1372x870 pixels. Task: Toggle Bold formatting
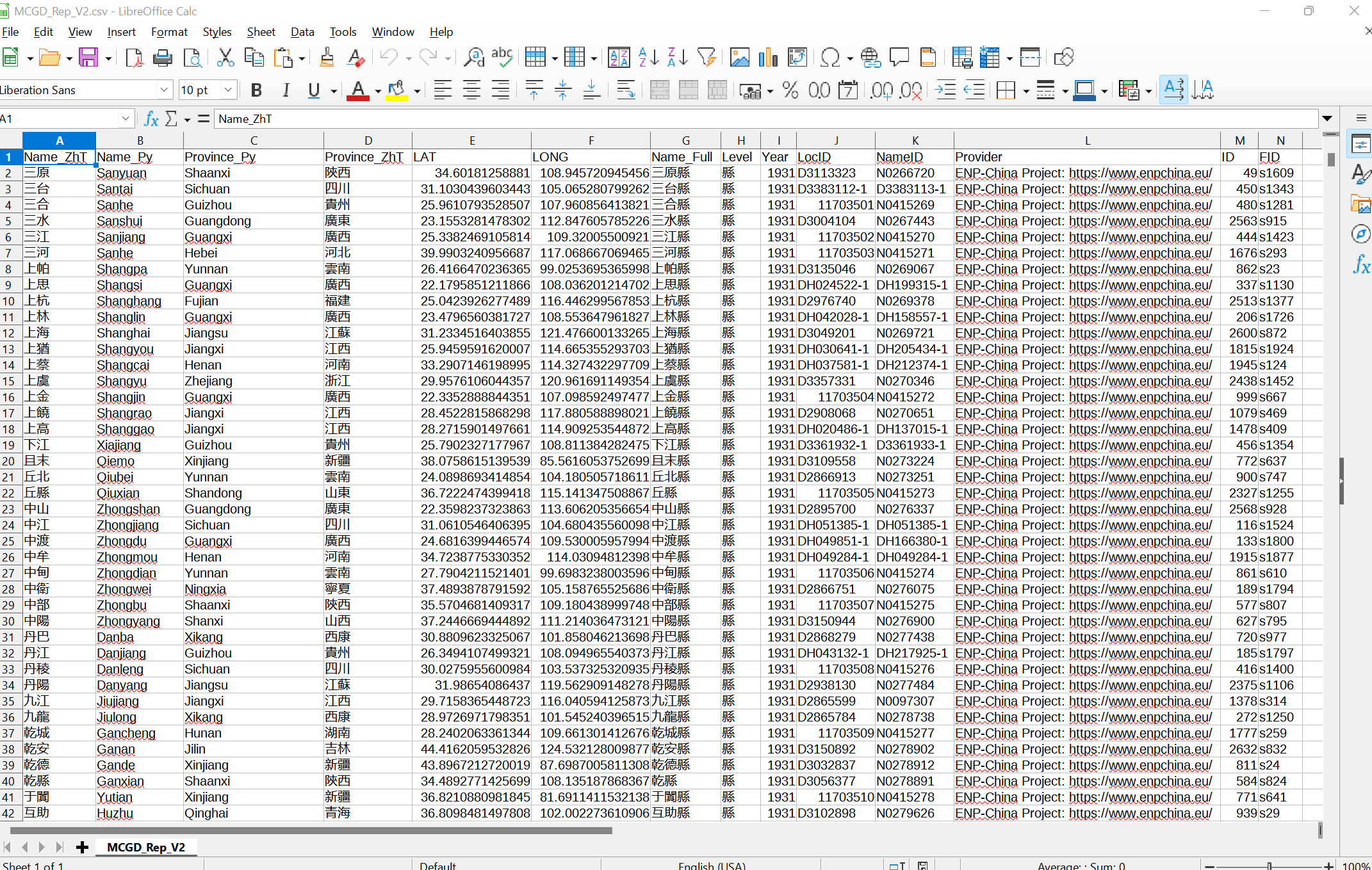(x=256, y=90)
